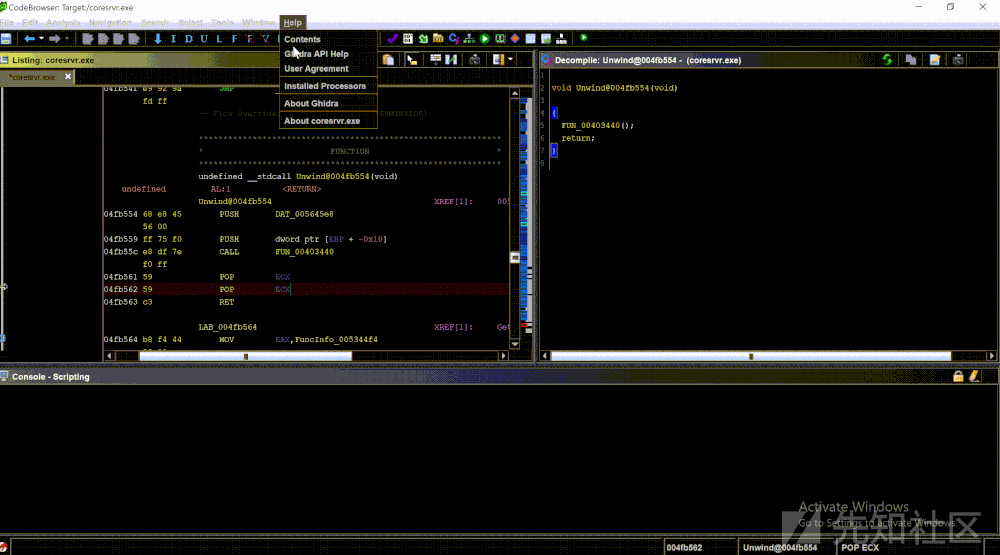Click FUN_00403440 operand in the listing
1000x555 pixels.
click(304, 252)
